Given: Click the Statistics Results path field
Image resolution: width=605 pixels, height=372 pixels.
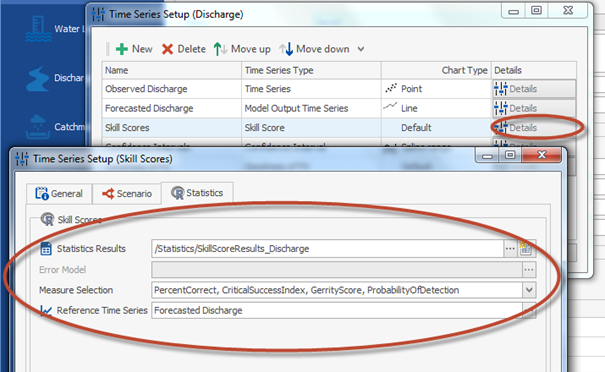Looking at the screenshot, I should click(328, 249).
